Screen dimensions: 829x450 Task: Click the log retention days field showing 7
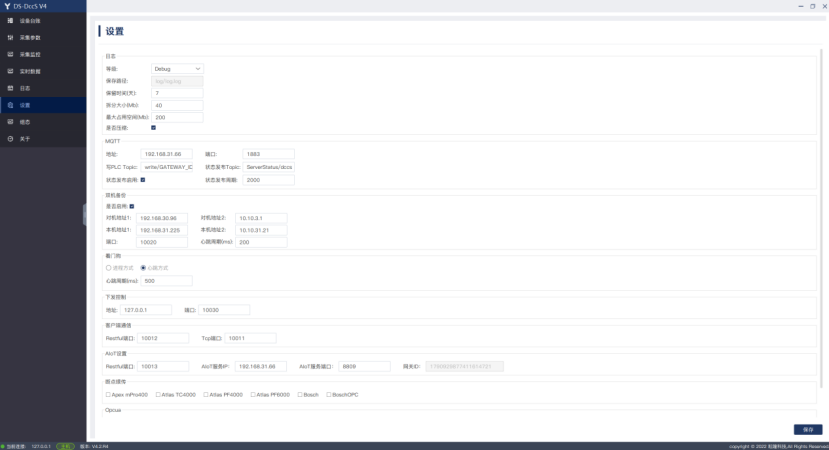[177, 93]
